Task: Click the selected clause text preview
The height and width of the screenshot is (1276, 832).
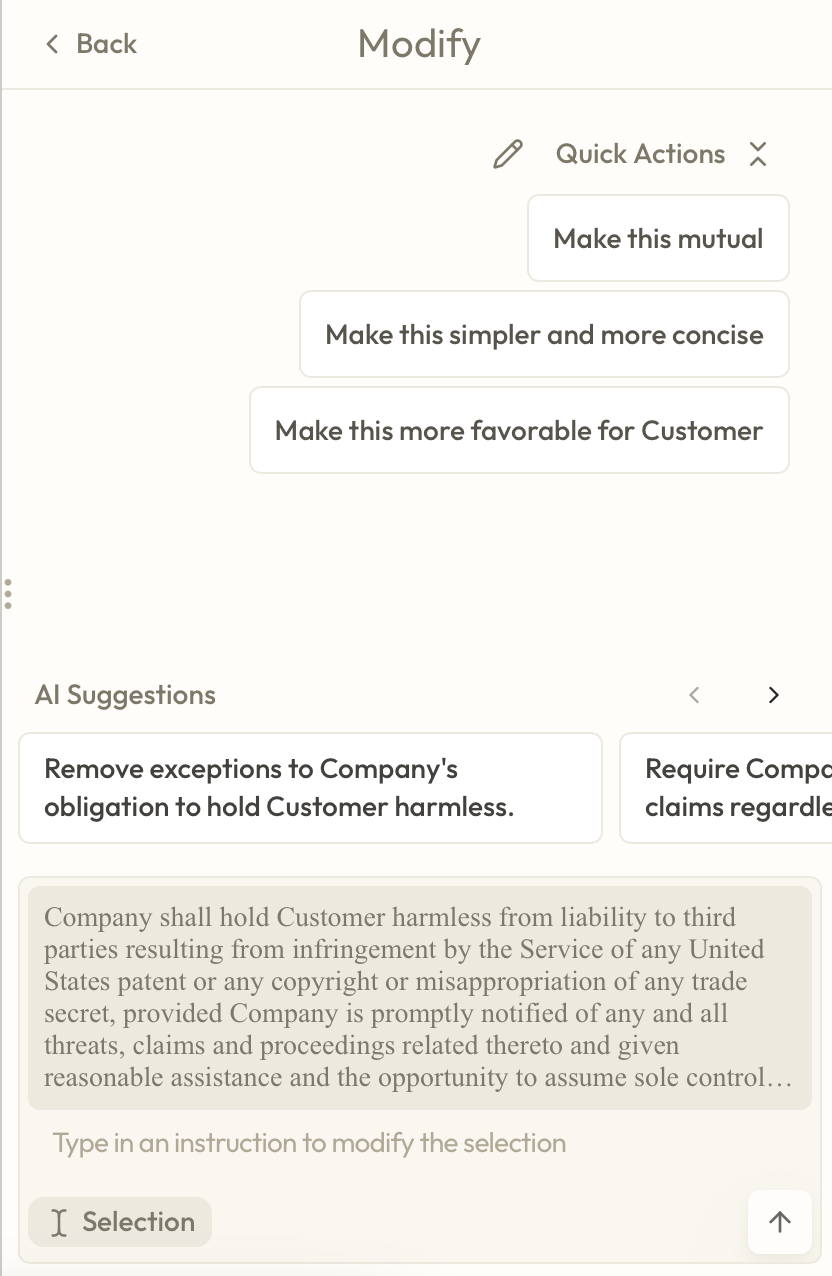Action: 419,997
